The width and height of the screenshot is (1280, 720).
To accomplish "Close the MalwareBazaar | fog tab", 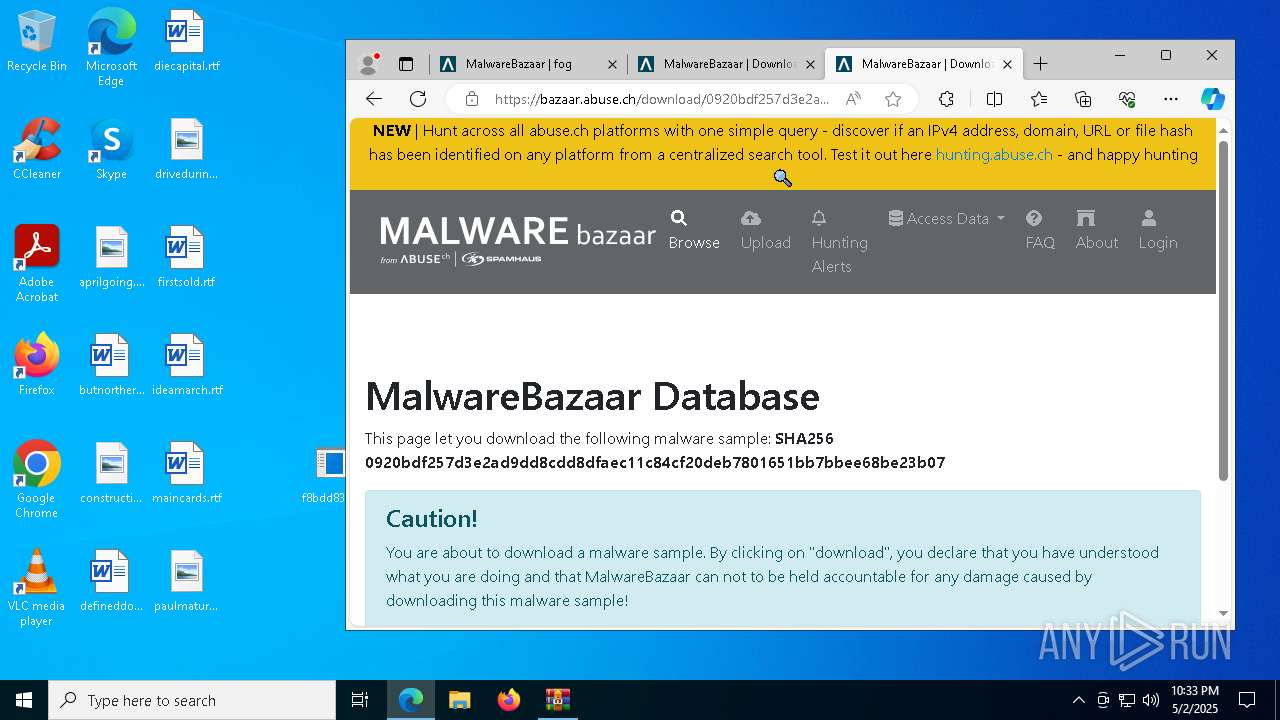I will point(613,64).
